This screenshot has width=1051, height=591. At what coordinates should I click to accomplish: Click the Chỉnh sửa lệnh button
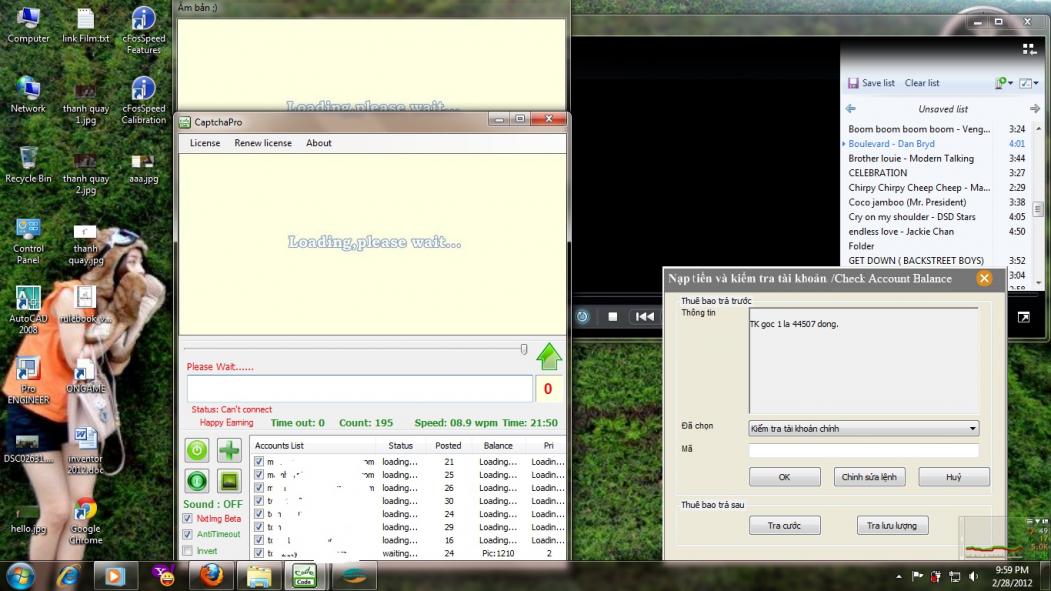[869, 477]
